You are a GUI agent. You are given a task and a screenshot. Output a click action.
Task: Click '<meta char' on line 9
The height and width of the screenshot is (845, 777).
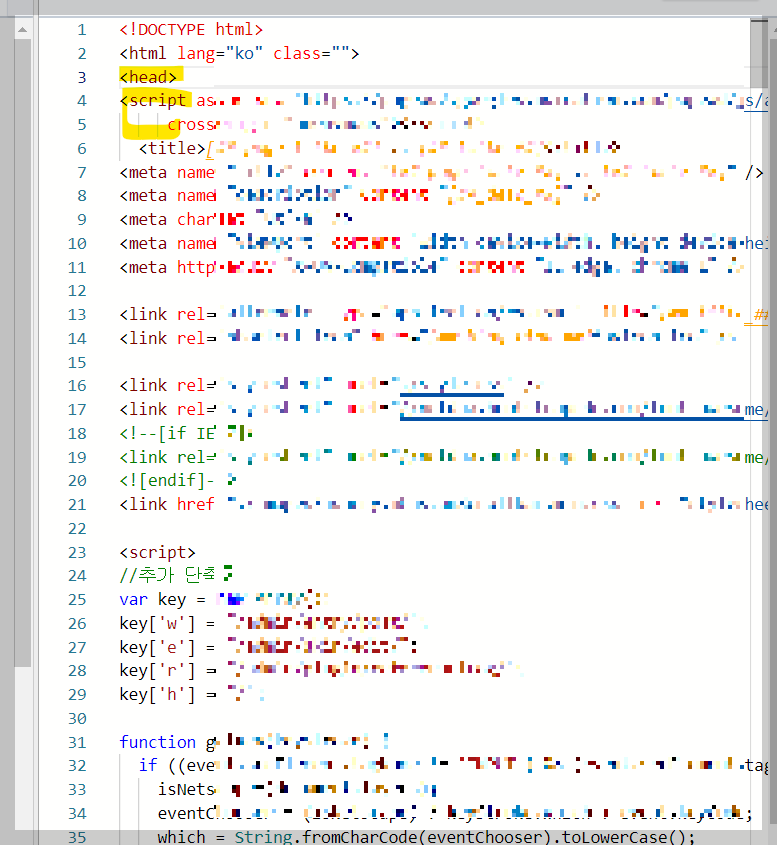[x=167, y=219]
